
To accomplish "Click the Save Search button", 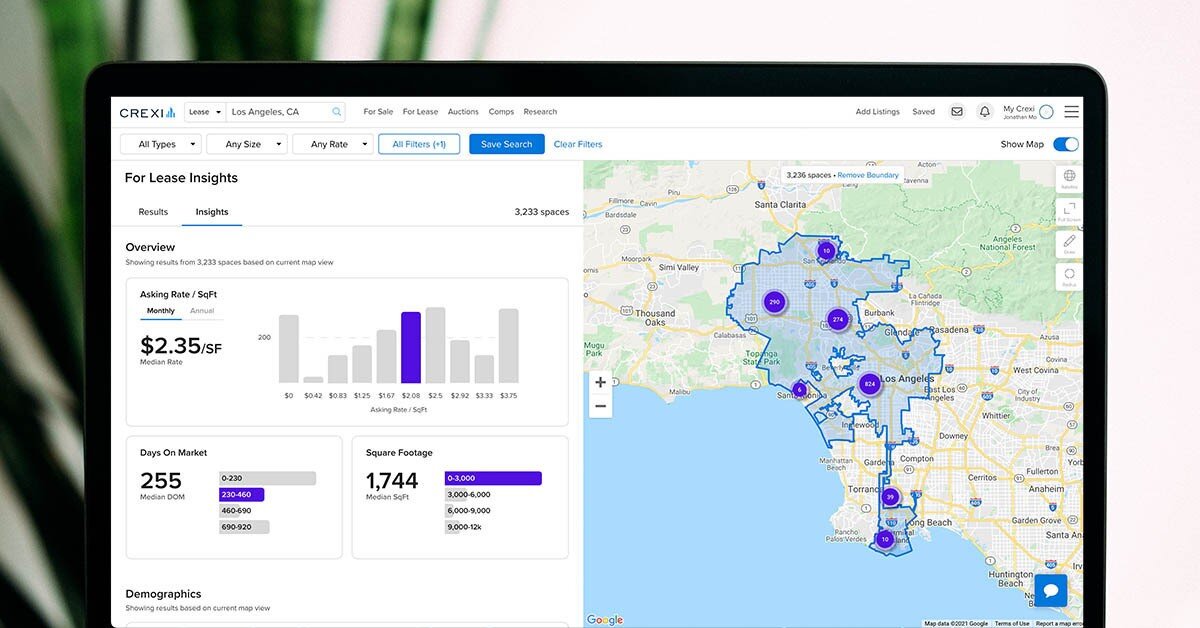I will pos(506,144).
